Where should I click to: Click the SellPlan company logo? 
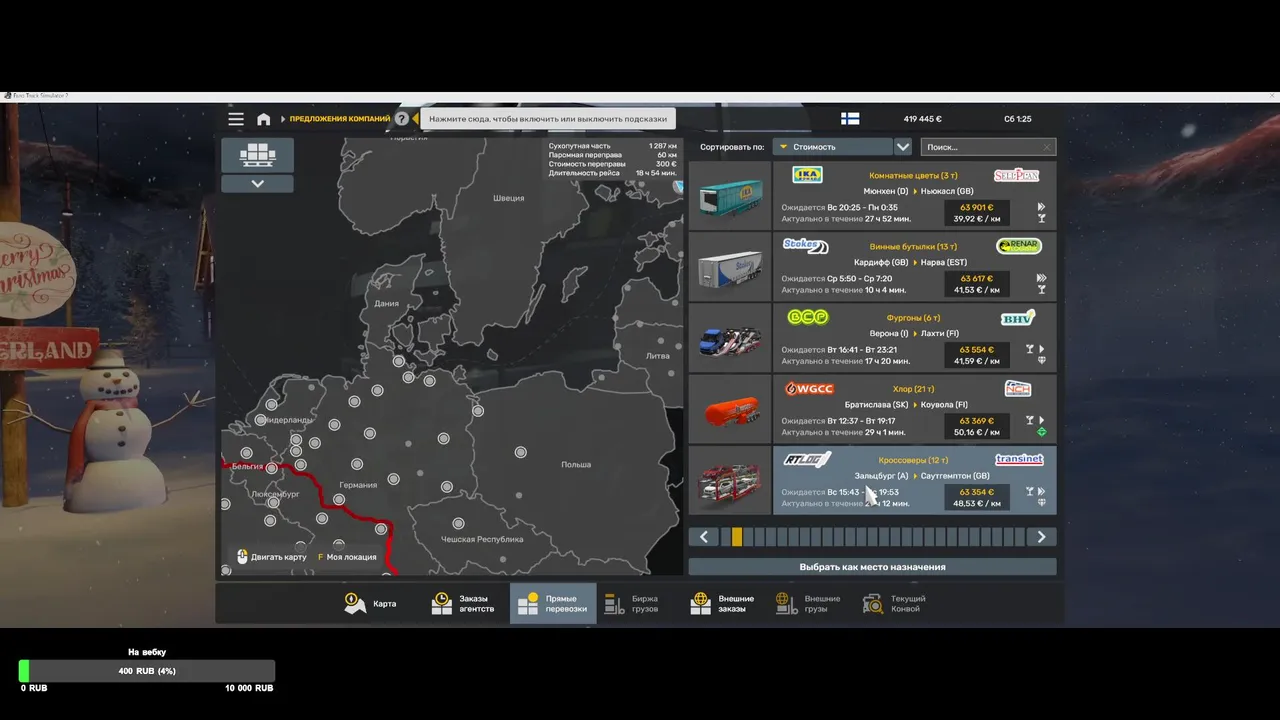pyautogui.click(x=1017, y=175)
